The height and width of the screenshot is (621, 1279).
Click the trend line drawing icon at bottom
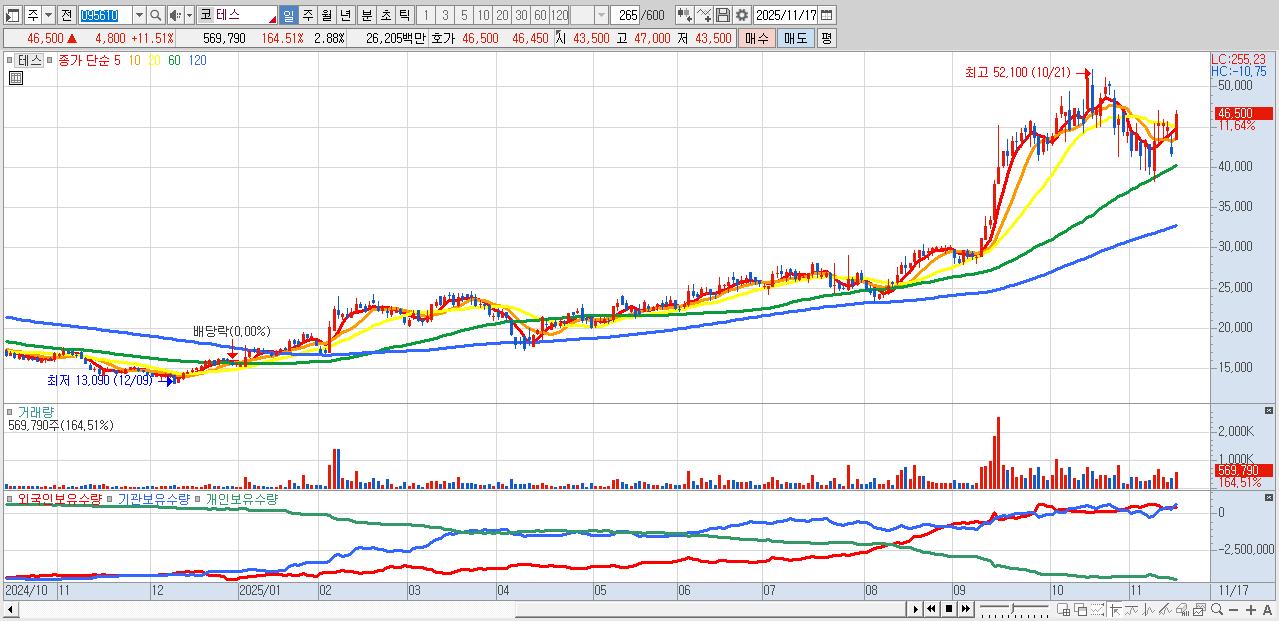1165,609
